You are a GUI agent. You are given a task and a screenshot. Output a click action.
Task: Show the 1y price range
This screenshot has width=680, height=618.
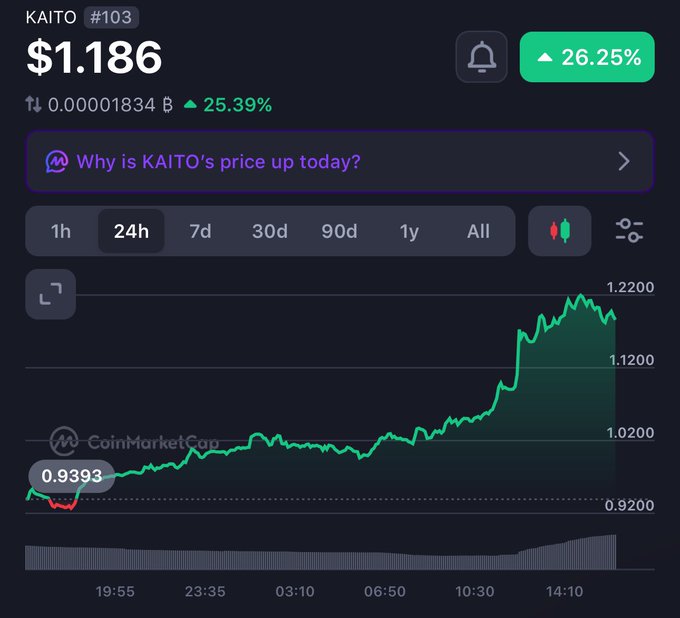point(409,231)
